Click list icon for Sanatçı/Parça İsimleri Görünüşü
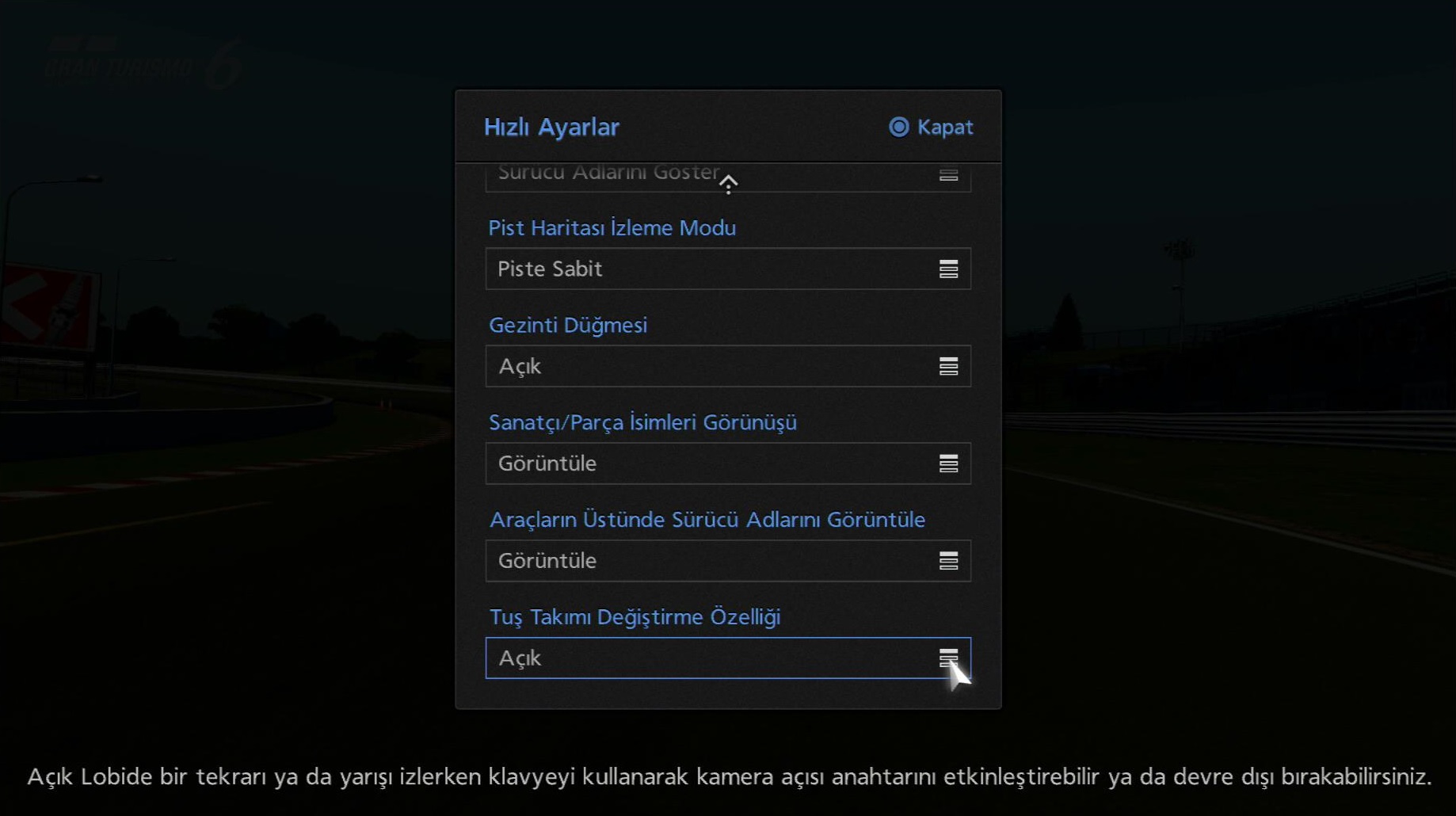Screen dimensions: 1456x816 tap(948, 463)
